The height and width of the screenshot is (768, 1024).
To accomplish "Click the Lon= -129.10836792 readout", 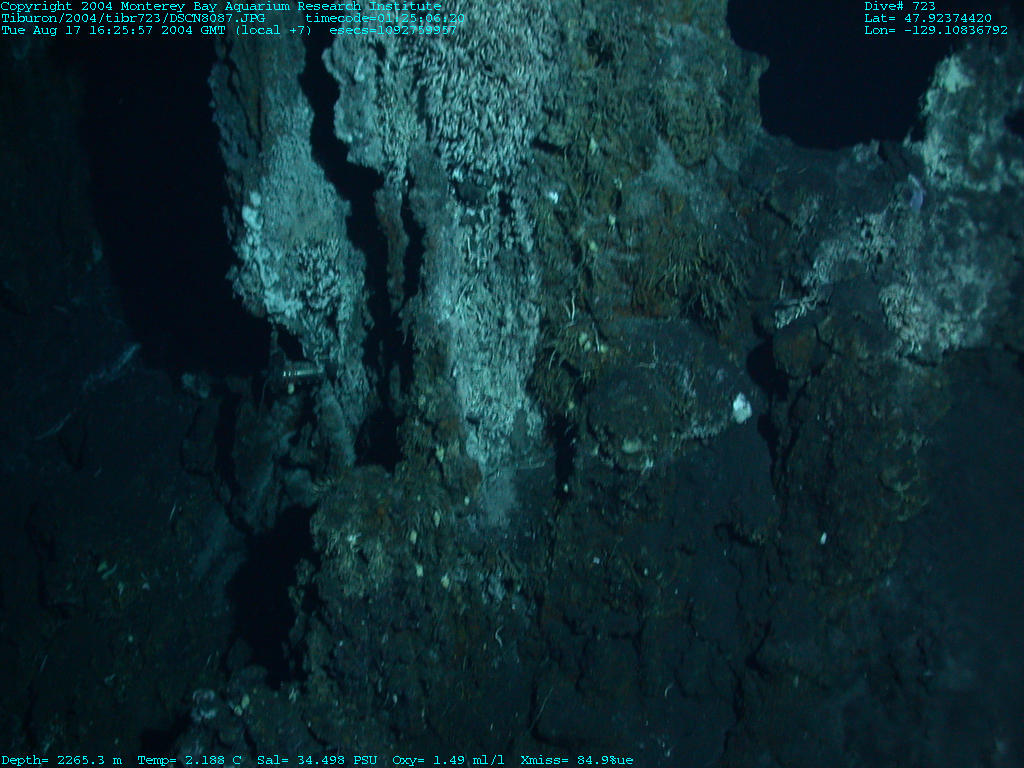I will [x=936, y=30].
